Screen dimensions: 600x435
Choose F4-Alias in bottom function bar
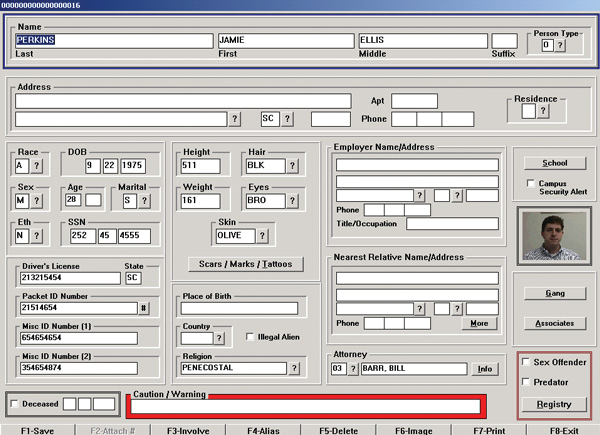263,430
